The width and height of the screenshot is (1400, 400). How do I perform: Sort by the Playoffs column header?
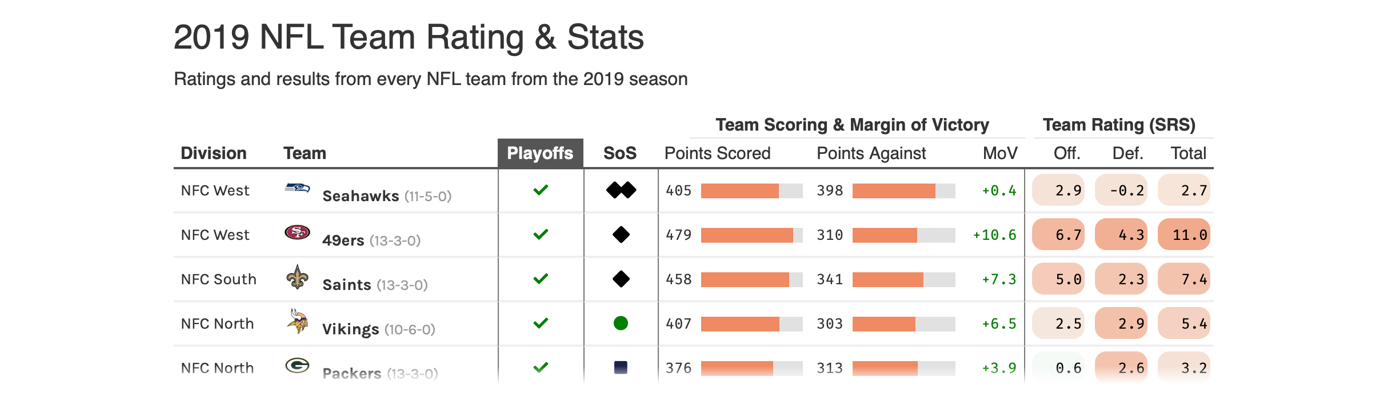(540, 153)
